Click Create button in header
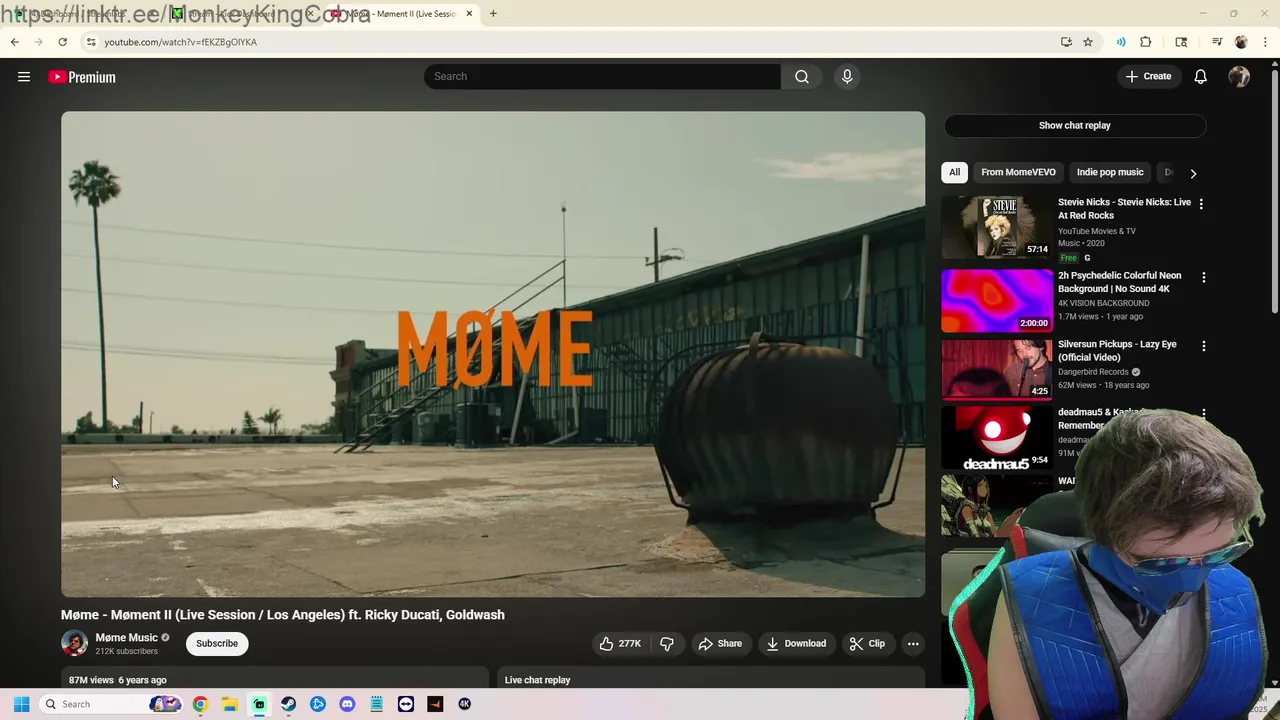 (x=1148, y=77)
